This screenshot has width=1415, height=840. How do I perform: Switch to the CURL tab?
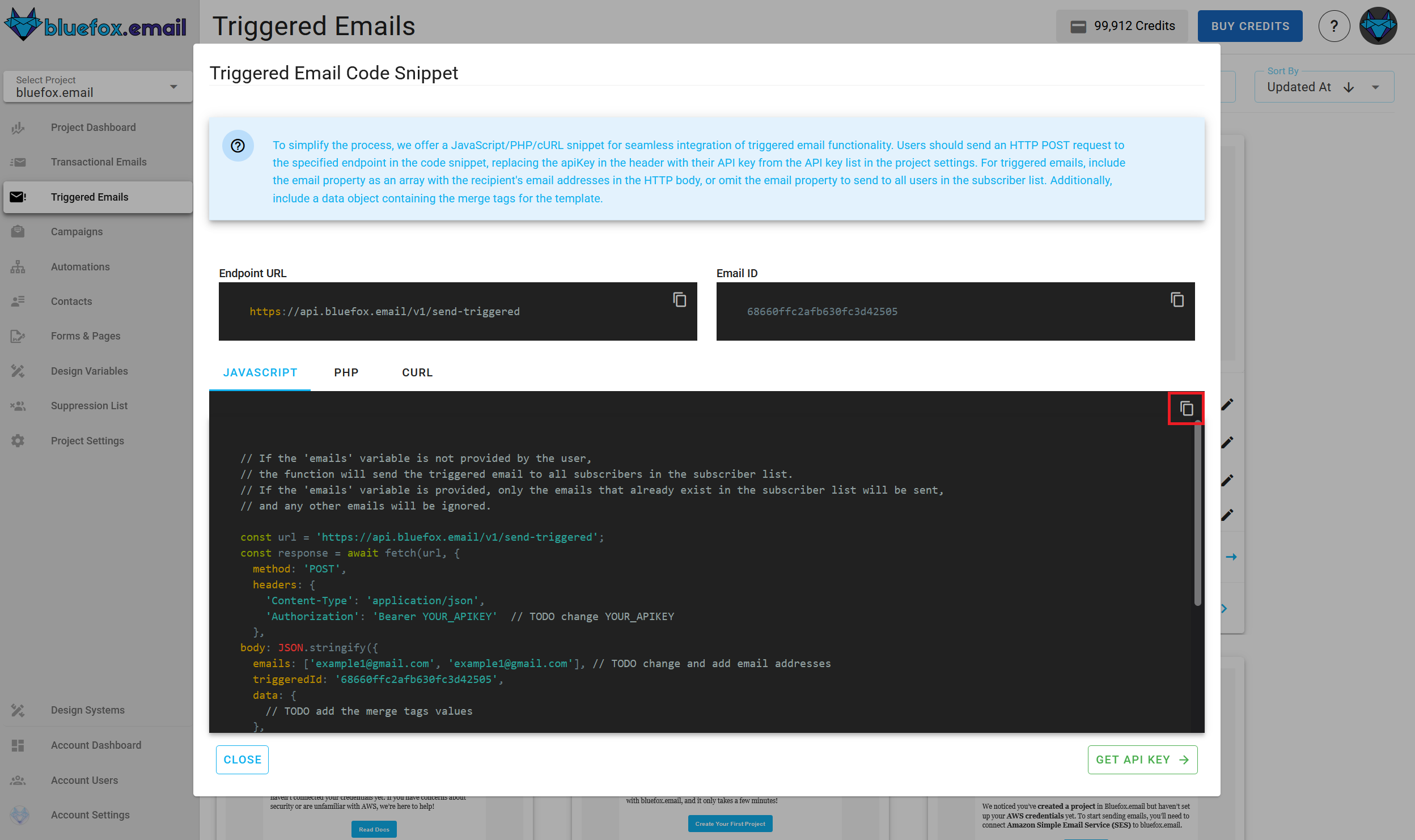click(417, 372)
